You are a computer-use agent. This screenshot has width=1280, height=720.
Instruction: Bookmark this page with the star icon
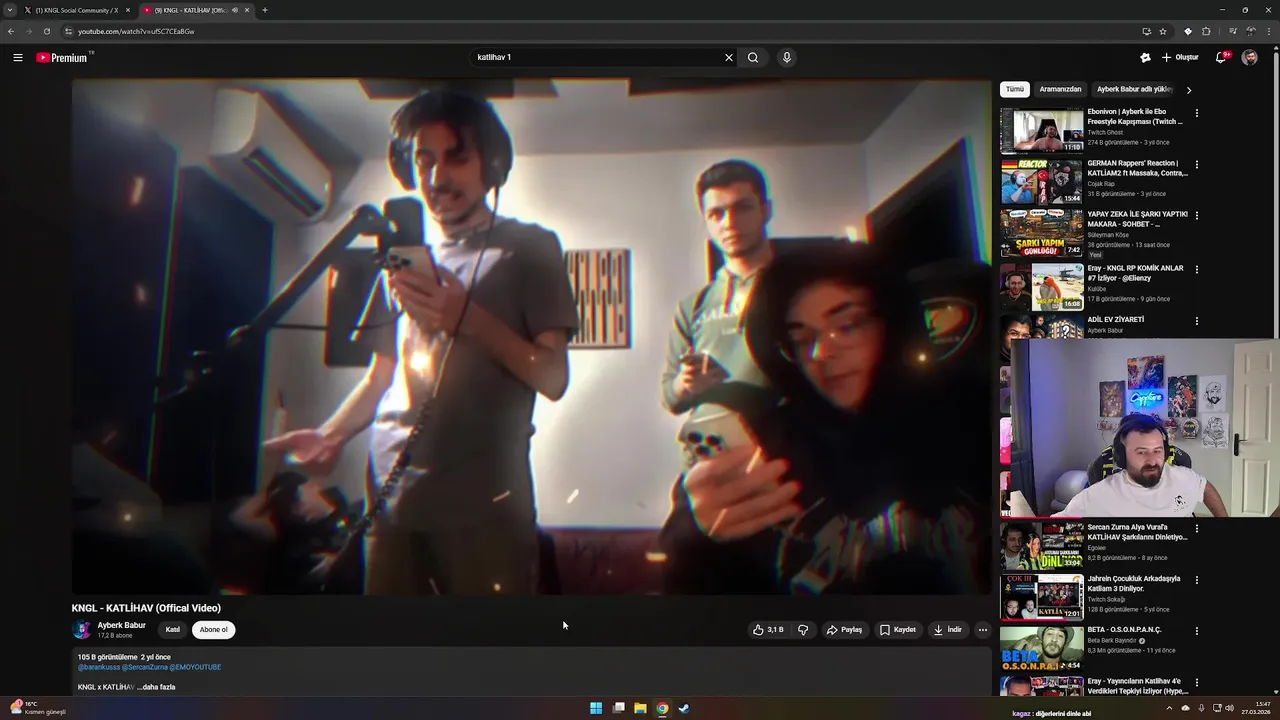(1163, 32)
